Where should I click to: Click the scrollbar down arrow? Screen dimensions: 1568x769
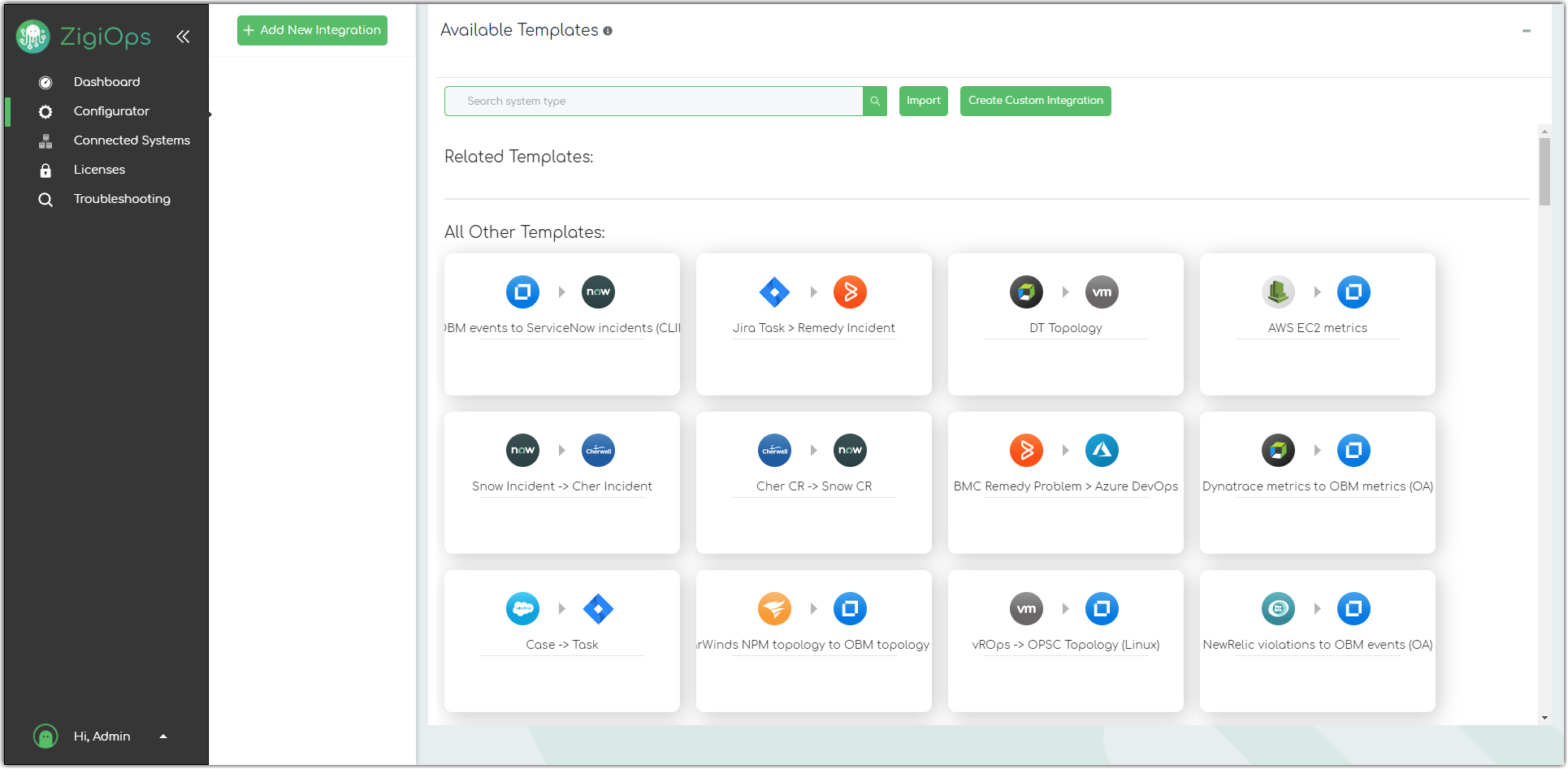click(x=1544, y=718)
